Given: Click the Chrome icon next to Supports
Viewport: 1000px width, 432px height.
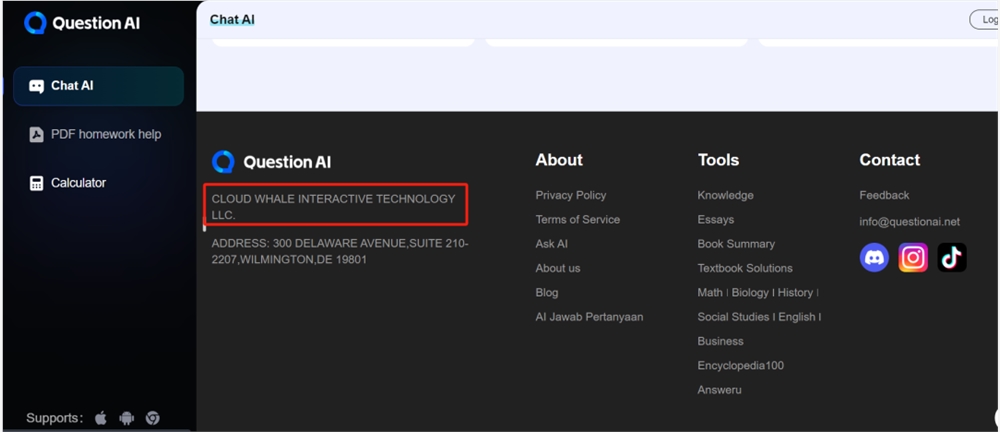Looking at the screenshot, I should [x=152, y=418].
